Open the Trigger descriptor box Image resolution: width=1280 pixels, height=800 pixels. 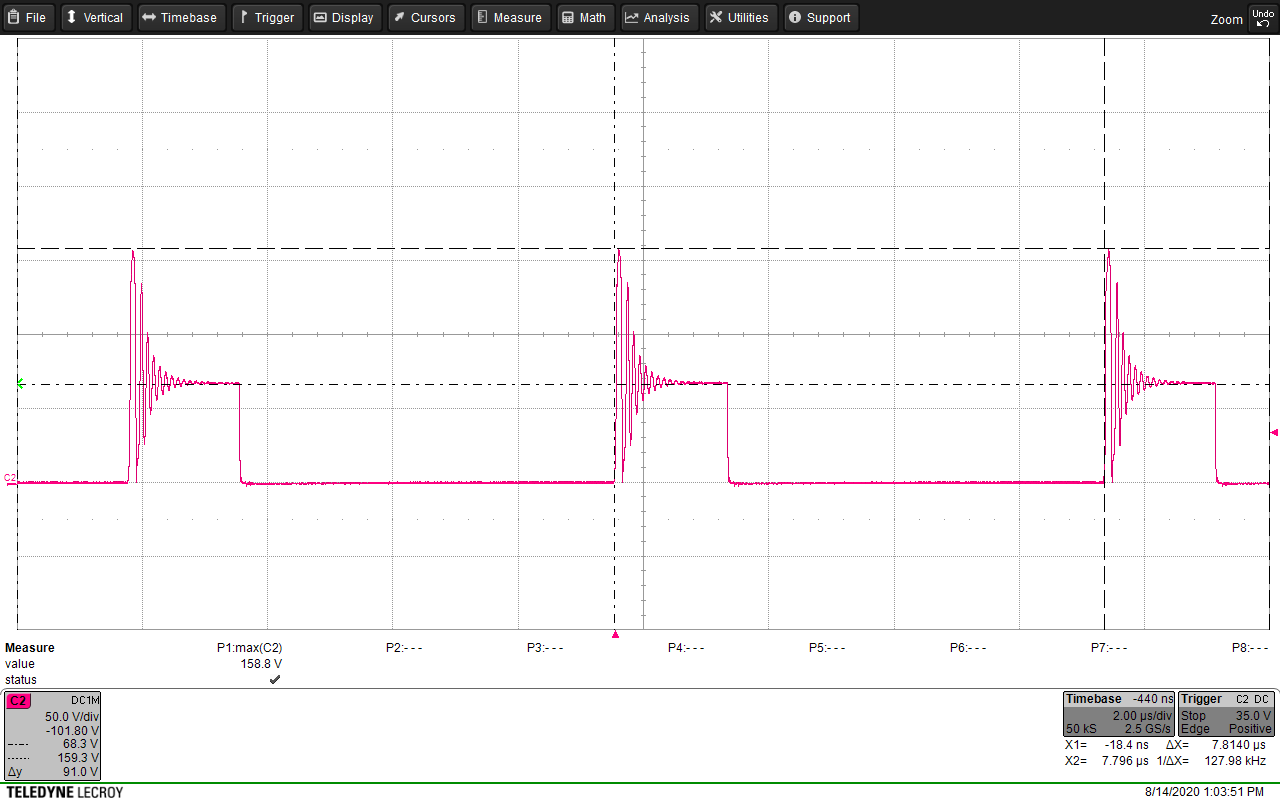coord(1227,714)
